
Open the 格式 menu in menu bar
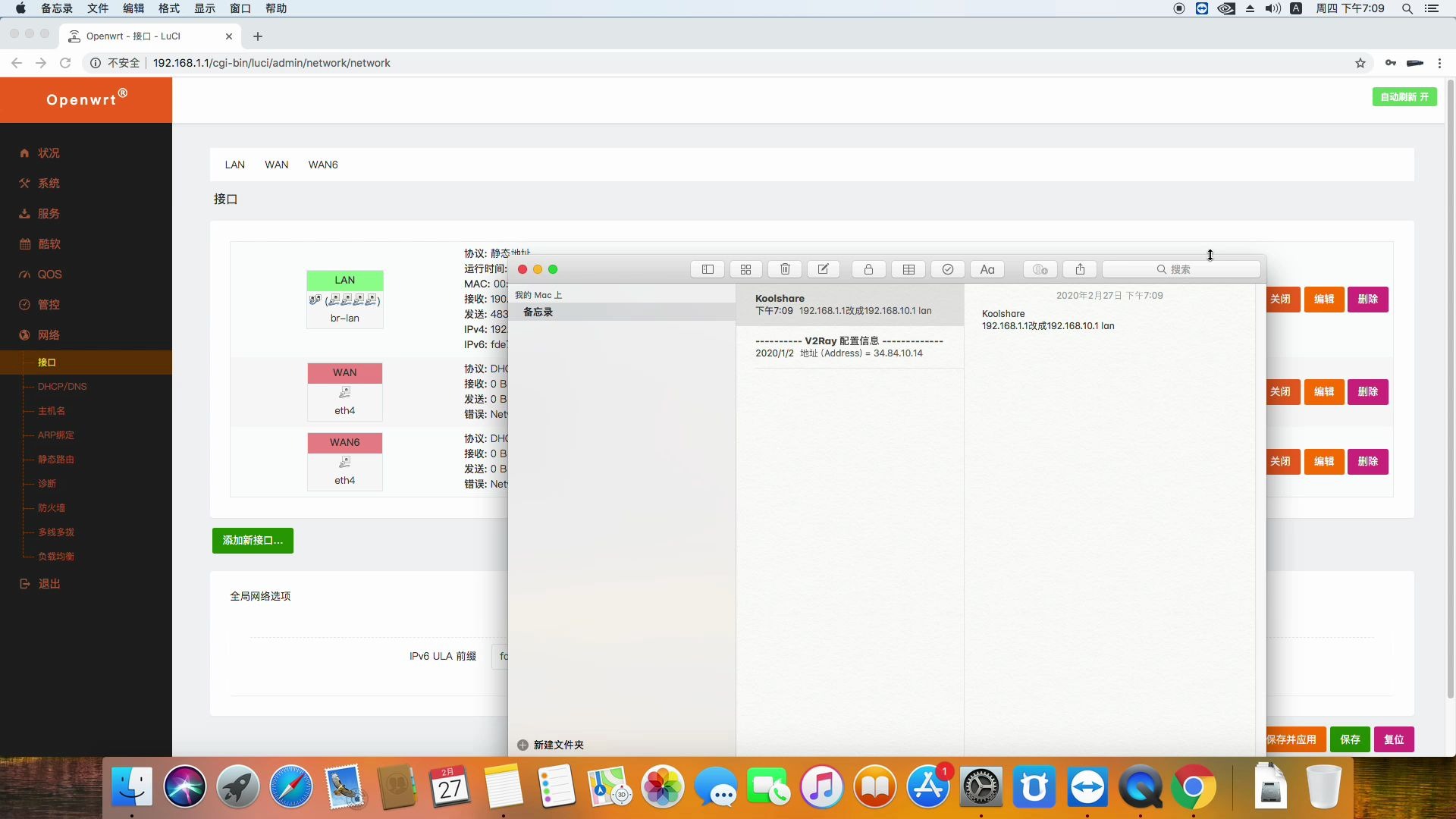[168, 8]
